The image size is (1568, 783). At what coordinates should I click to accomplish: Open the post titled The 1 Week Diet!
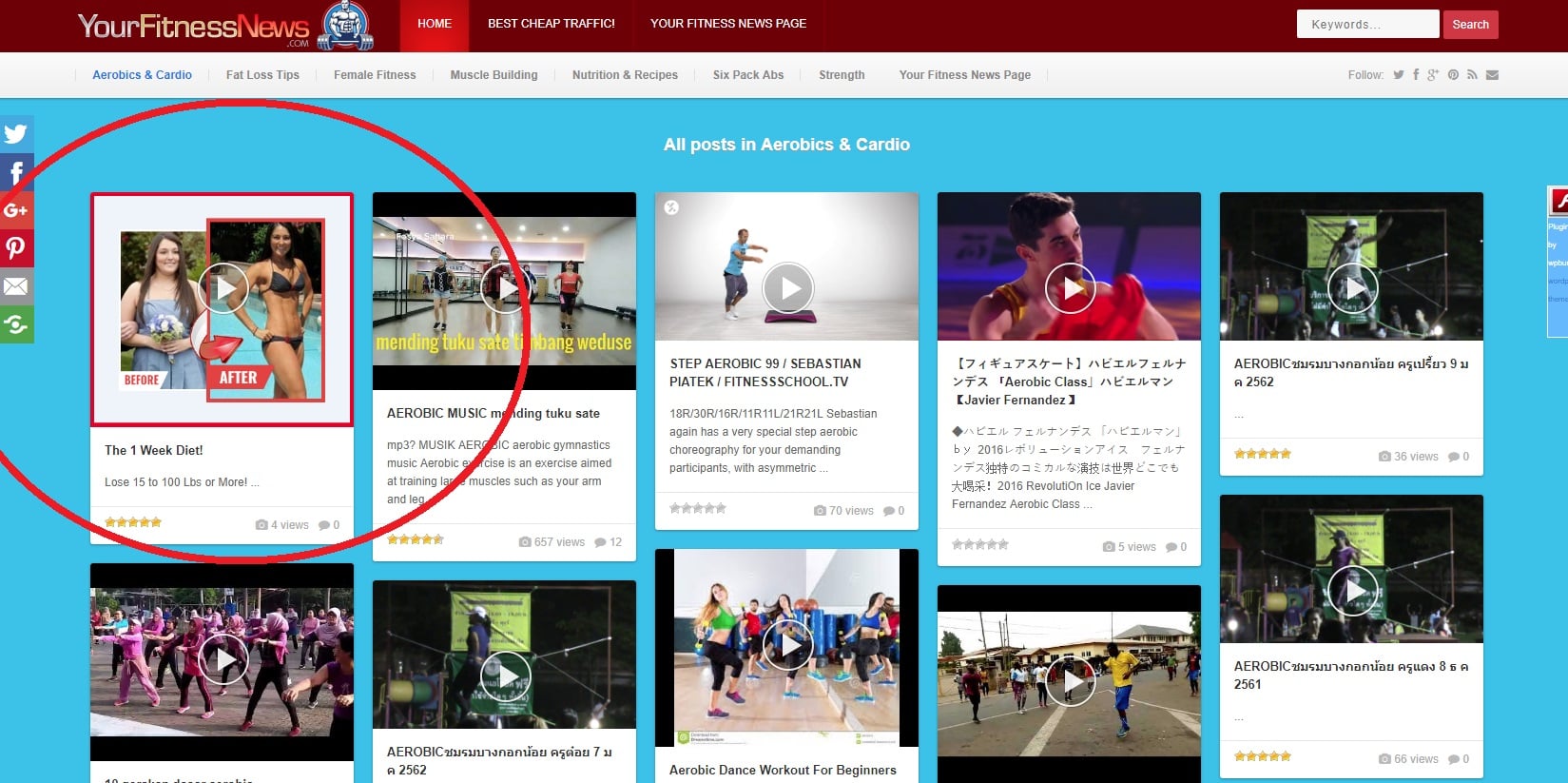[x=154, y=451]
